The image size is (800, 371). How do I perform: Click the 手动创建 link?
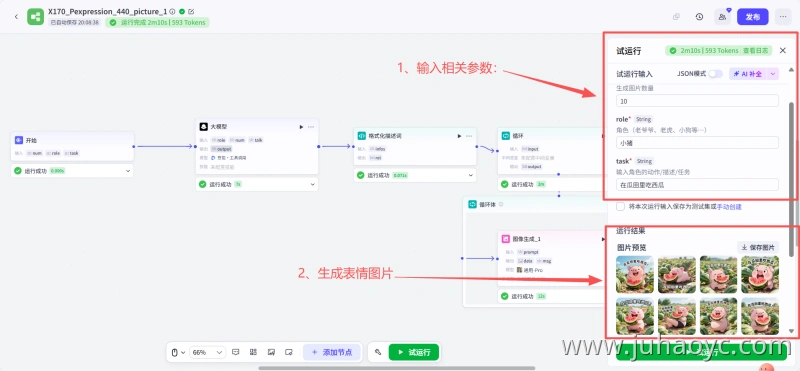pyautogui.click(x=729, y=207)
